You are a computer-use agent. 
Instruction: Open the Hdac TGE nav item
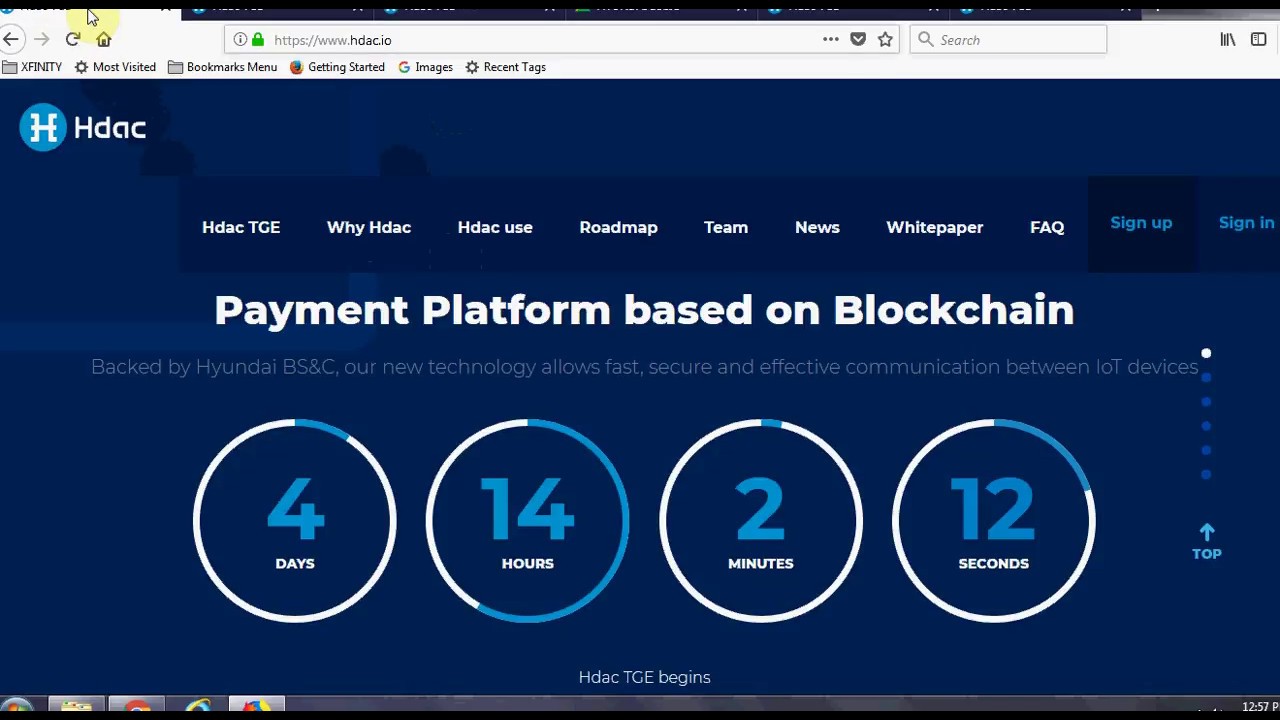[x=241, y=227]
